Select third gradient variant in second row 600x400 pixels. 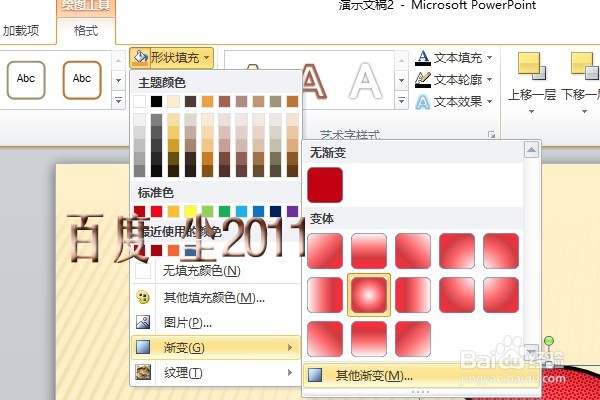[413, 295]
